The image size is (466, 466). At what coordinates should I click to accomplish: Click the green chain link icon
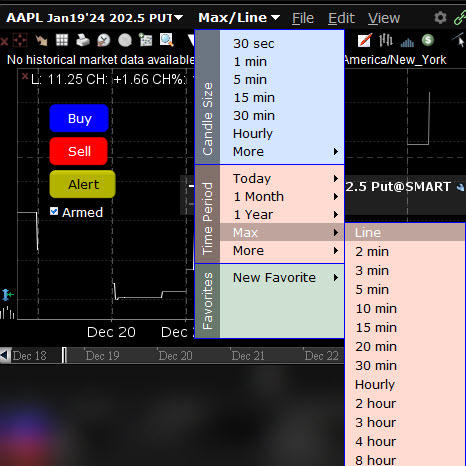(460, 17)
